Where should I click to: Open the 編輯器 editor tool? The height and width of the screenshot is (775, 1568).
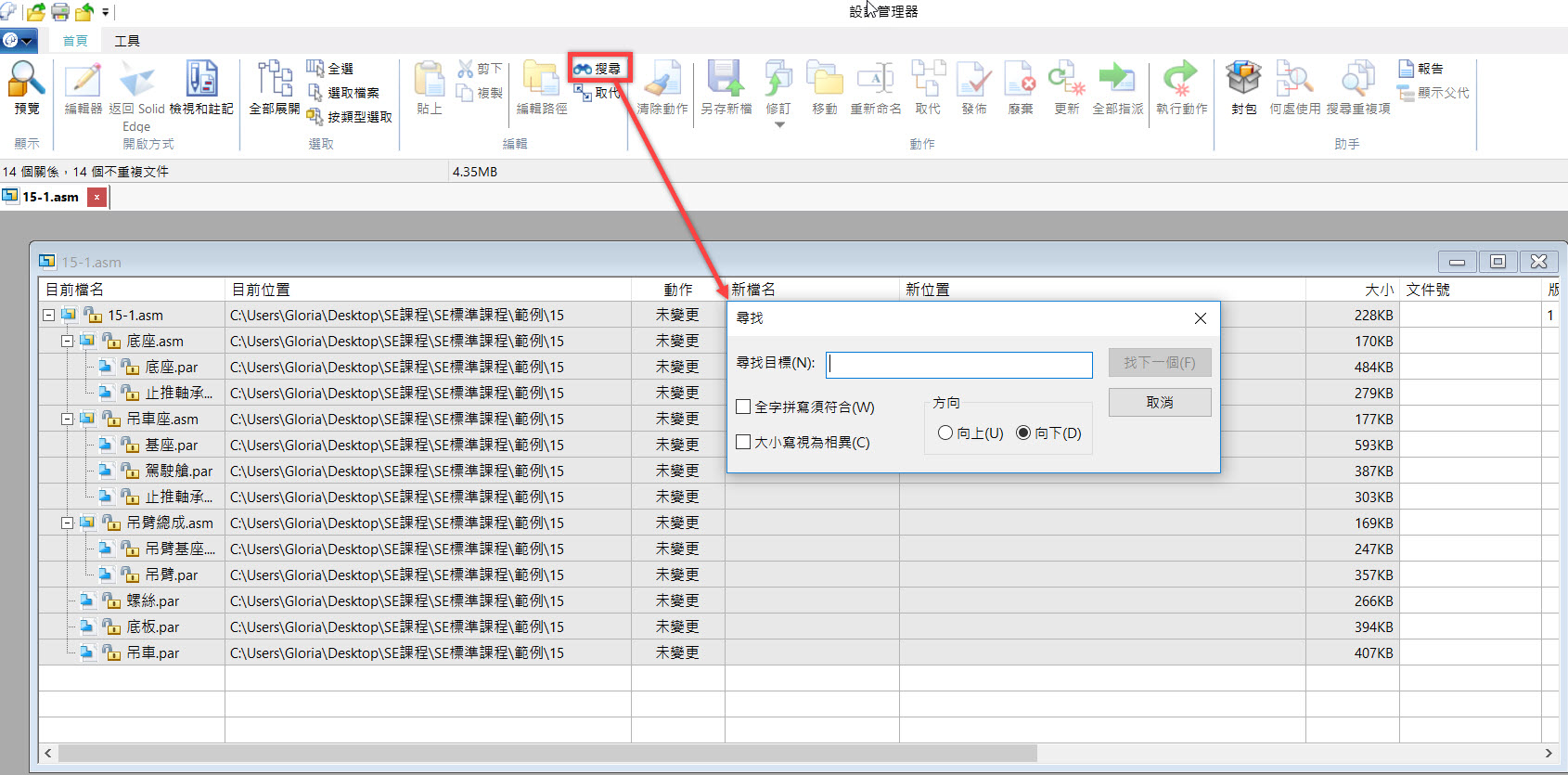(x=84, y=87)
